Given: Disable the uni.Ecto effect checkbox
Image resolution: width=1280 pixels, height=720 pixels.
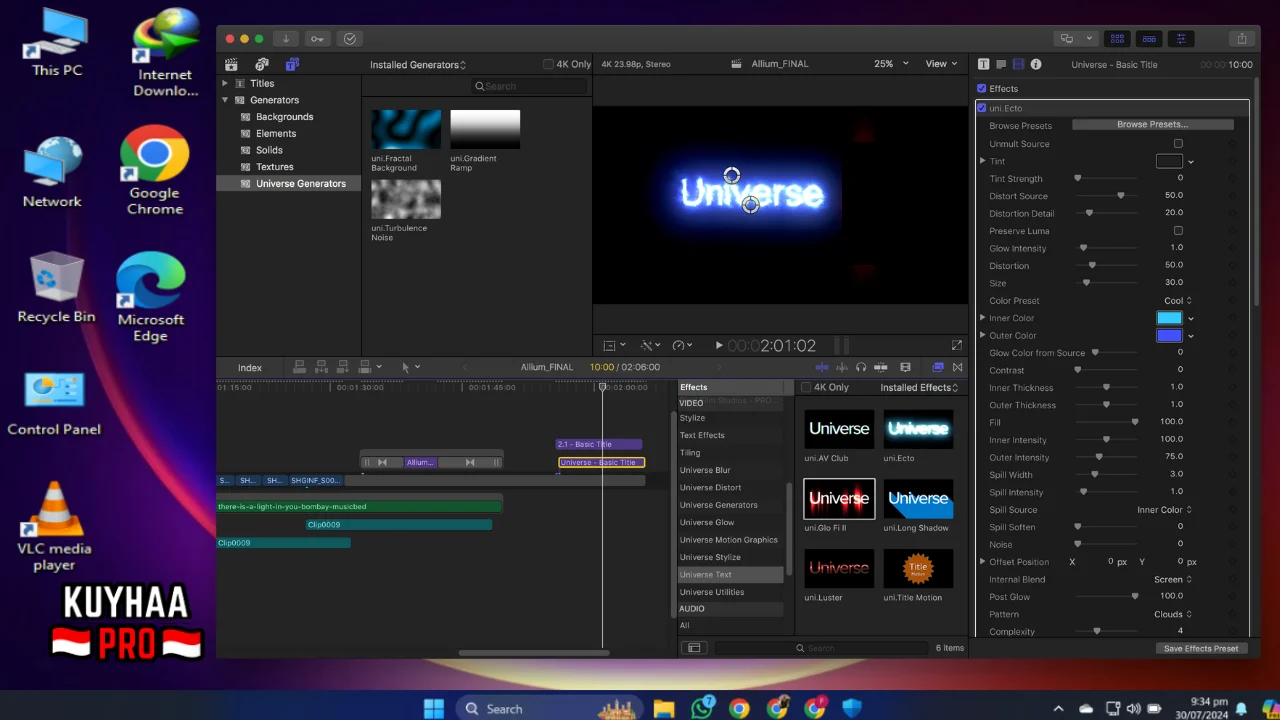Looking at the screenshot, I should click(x=982, y=108).
